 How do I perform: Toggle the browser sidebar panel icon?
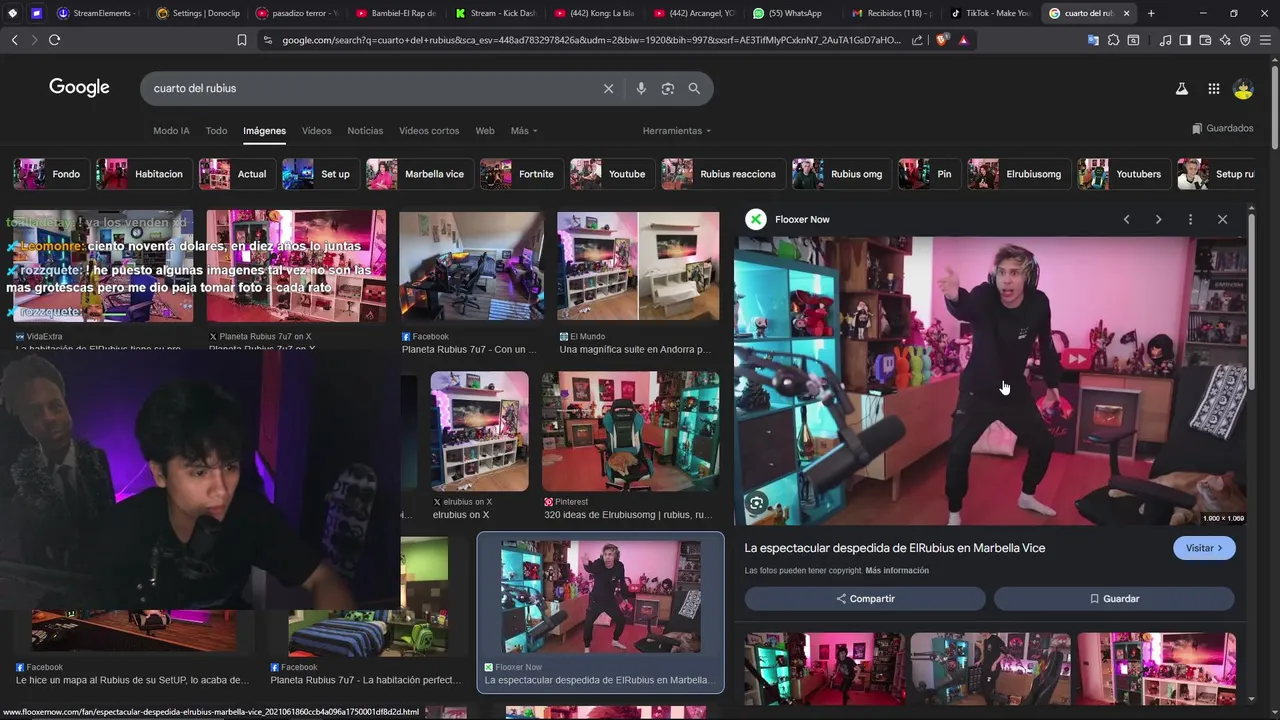(x=1185, y=40)
